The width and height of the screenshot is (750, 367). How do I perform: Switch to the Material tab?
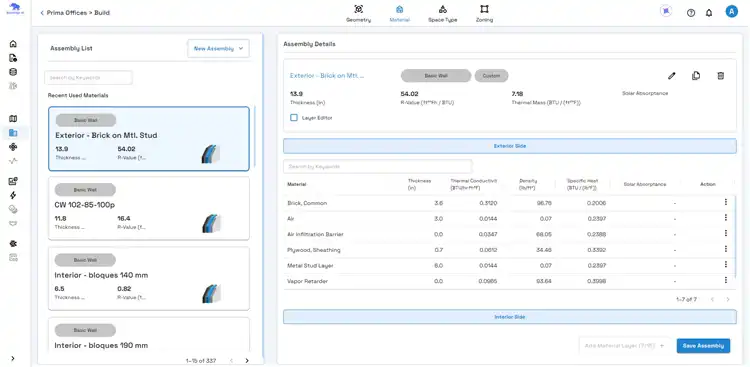pos(399,13)
